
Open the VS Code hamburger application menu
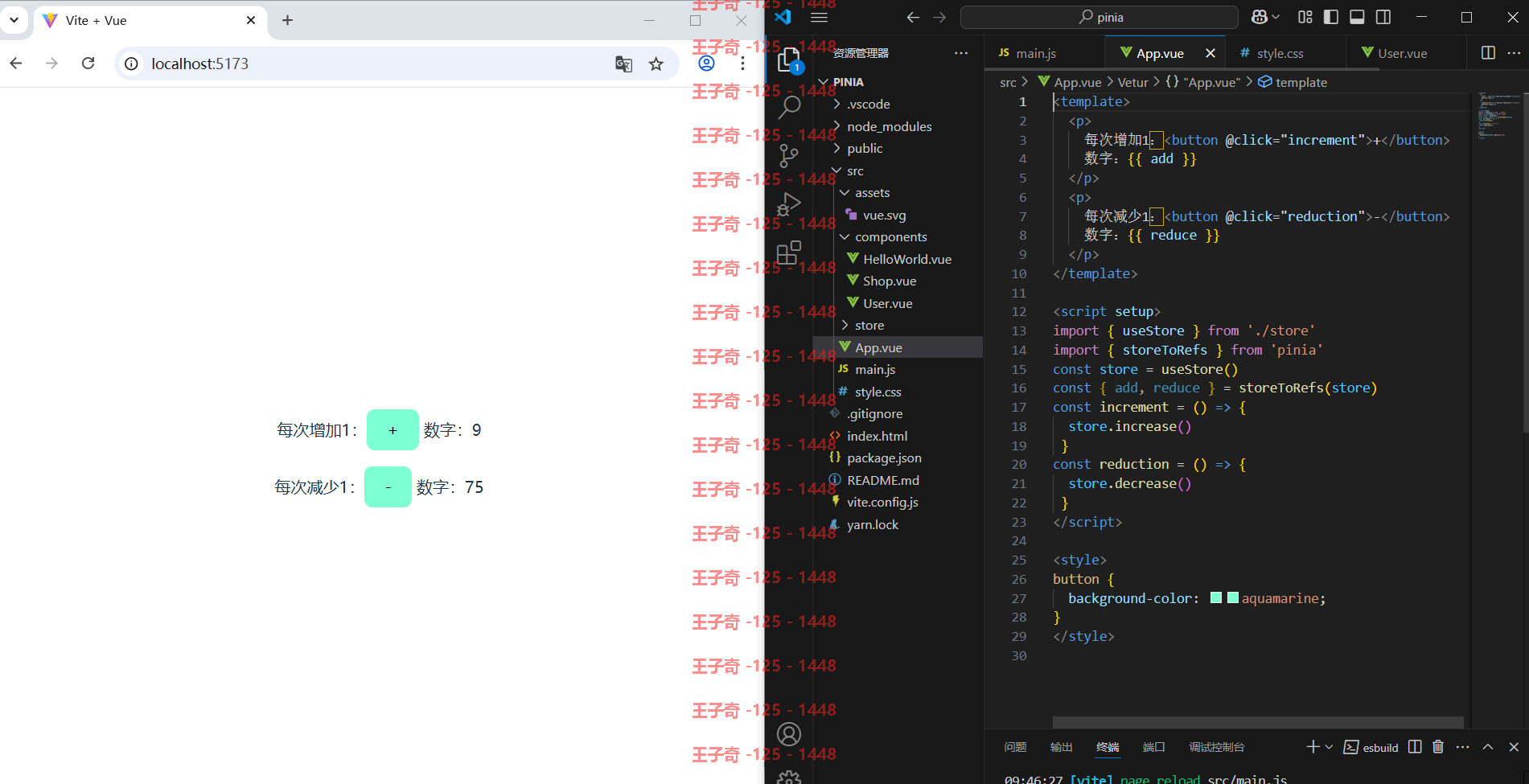pos(819,17)
